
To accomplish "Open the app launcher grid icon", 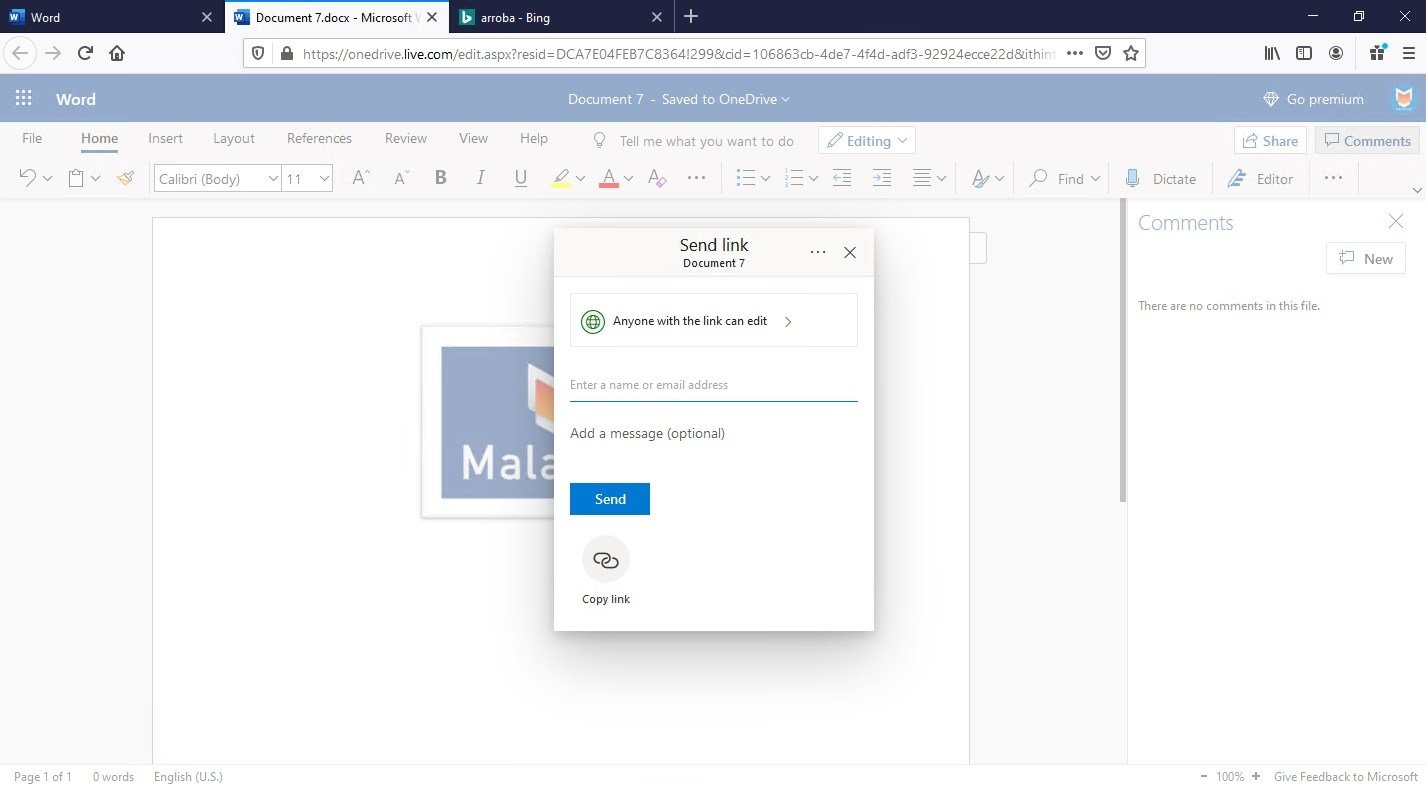I will click(24, 99).
